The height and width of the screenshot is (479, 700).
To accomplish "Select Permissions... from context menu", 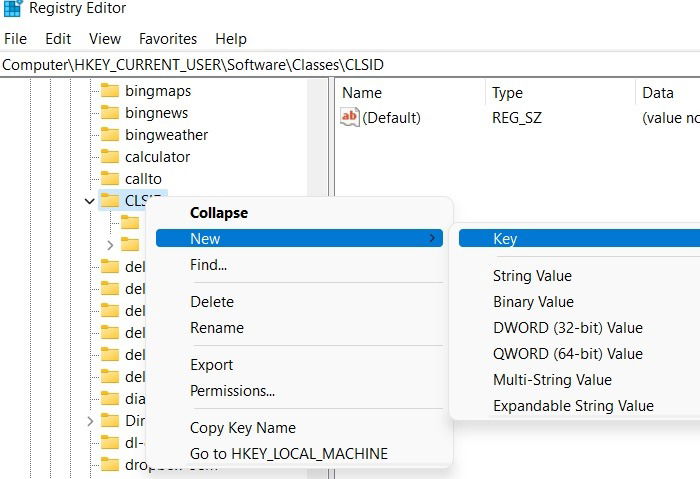I will [232, 391].
